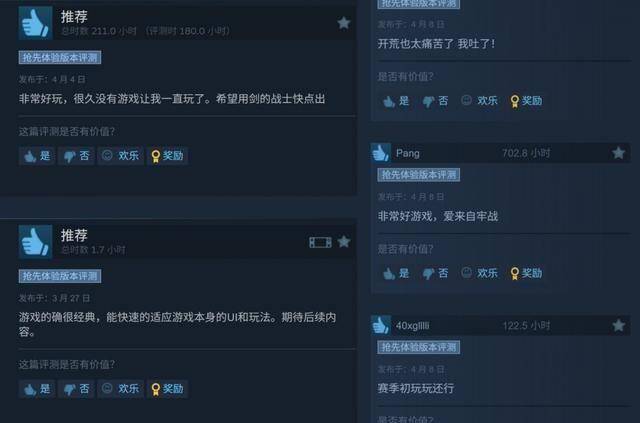Click star icon on 211.0 hours review
The image size is (640, 423).
pyautogui.click(x=344, y=23)
